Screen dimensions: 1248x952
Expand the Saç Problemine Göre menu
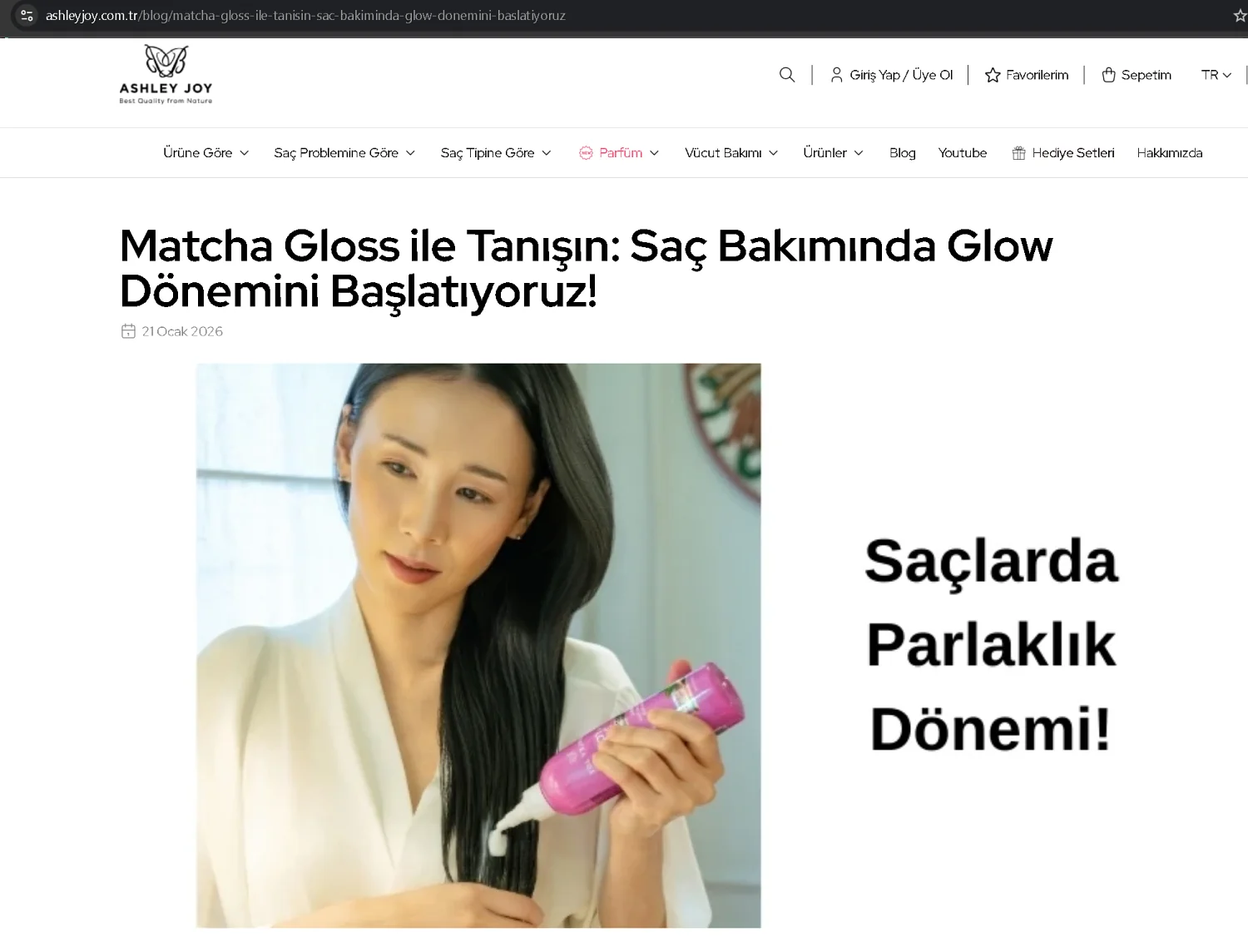pyautogui.click(x=344, y=153)
